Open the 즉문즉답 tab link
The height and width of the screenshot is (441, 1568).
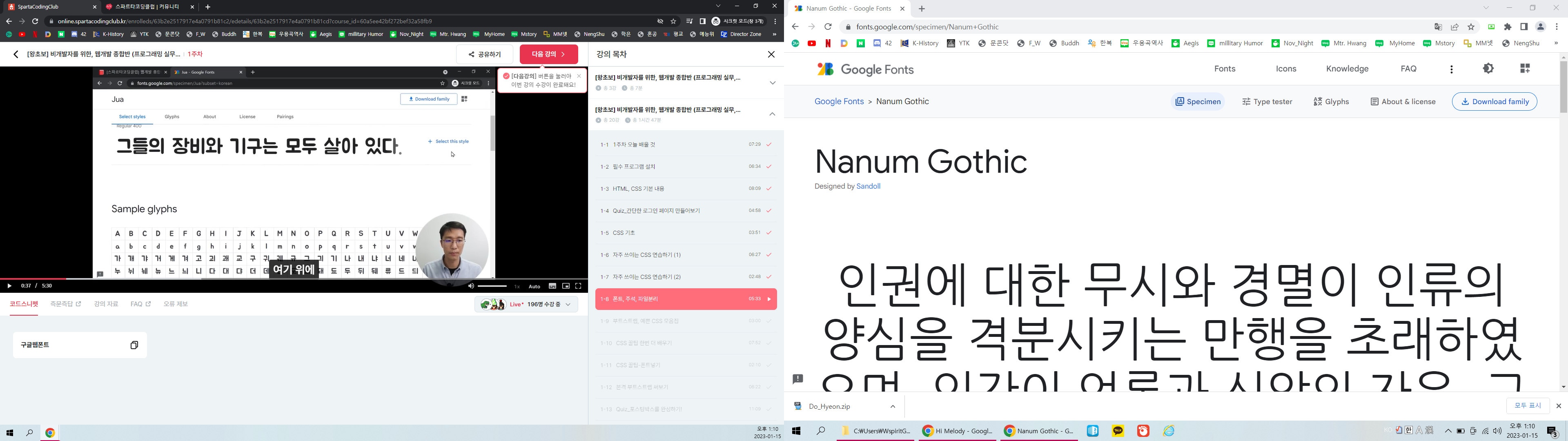coord(66,304)
